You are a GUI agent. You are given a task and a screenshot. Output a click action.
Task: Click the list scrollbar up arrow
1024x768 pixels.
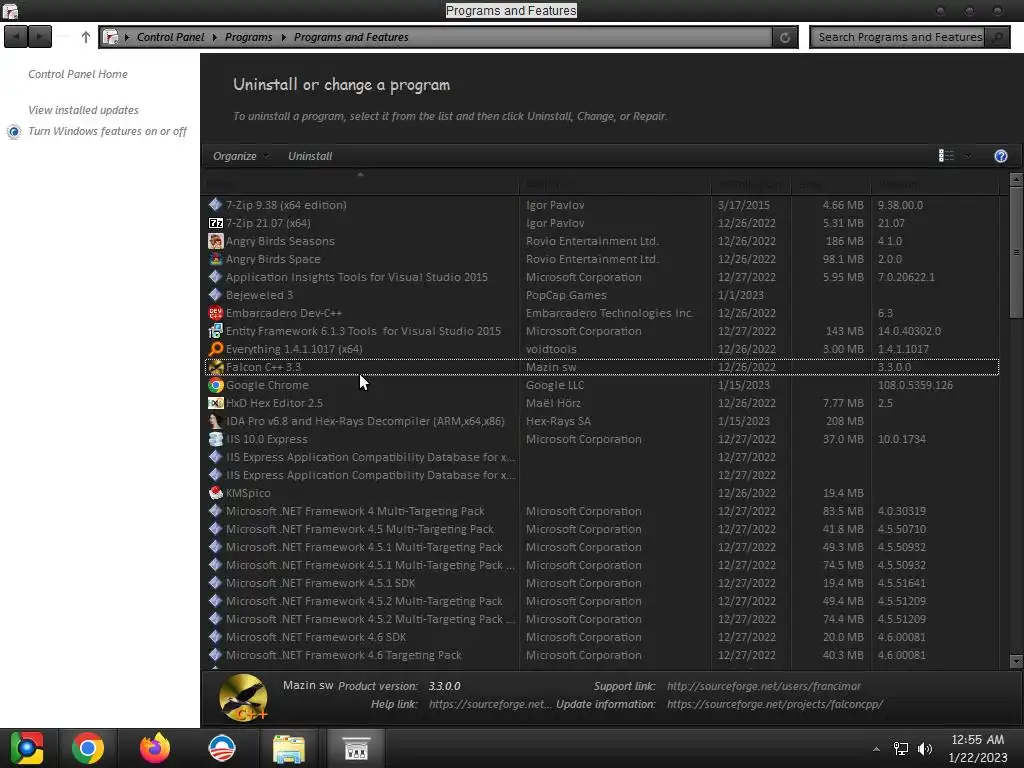(x=1016, y=178)
